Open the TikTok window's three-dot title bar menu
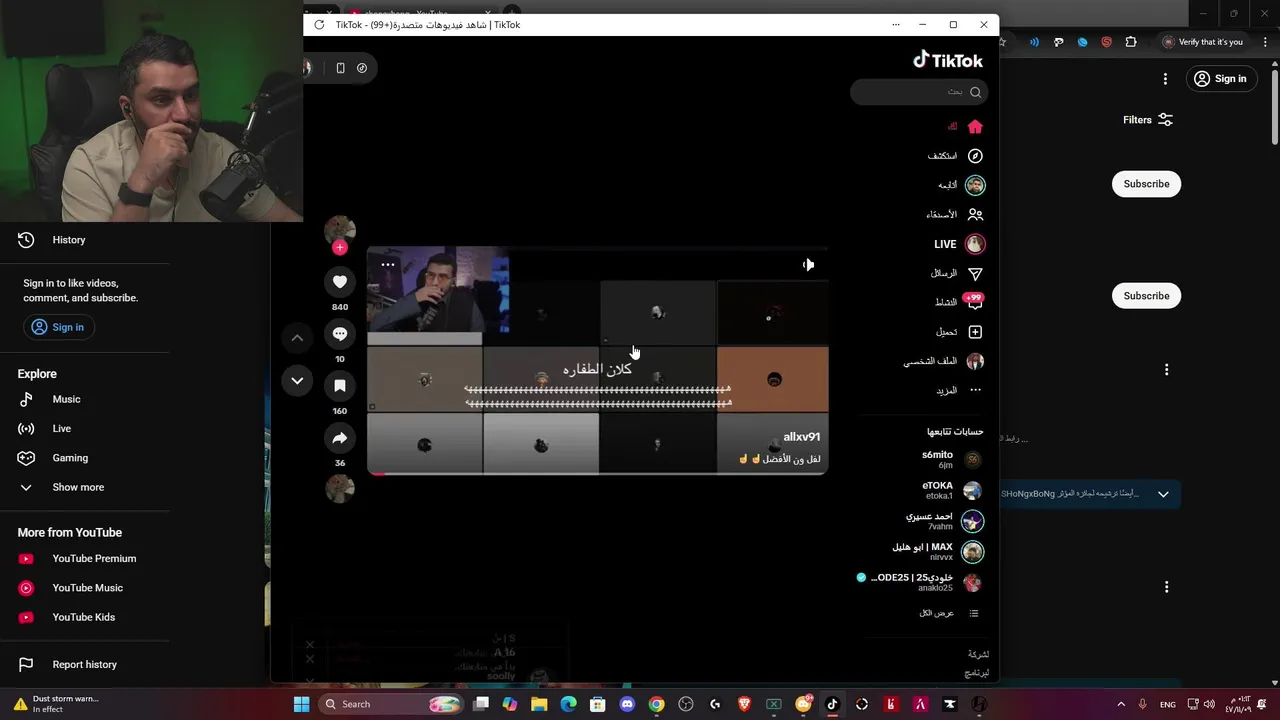 (895, 25)
